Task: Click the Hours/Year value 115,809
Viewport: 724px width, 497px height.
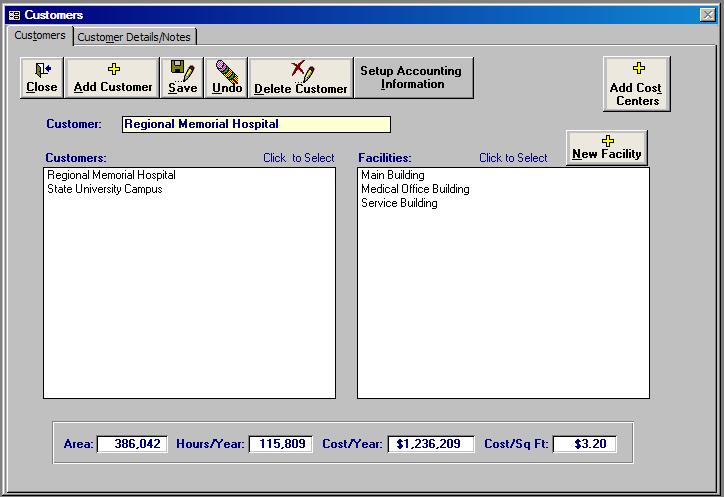Action: pyautogui.click(x=281, y=444)
